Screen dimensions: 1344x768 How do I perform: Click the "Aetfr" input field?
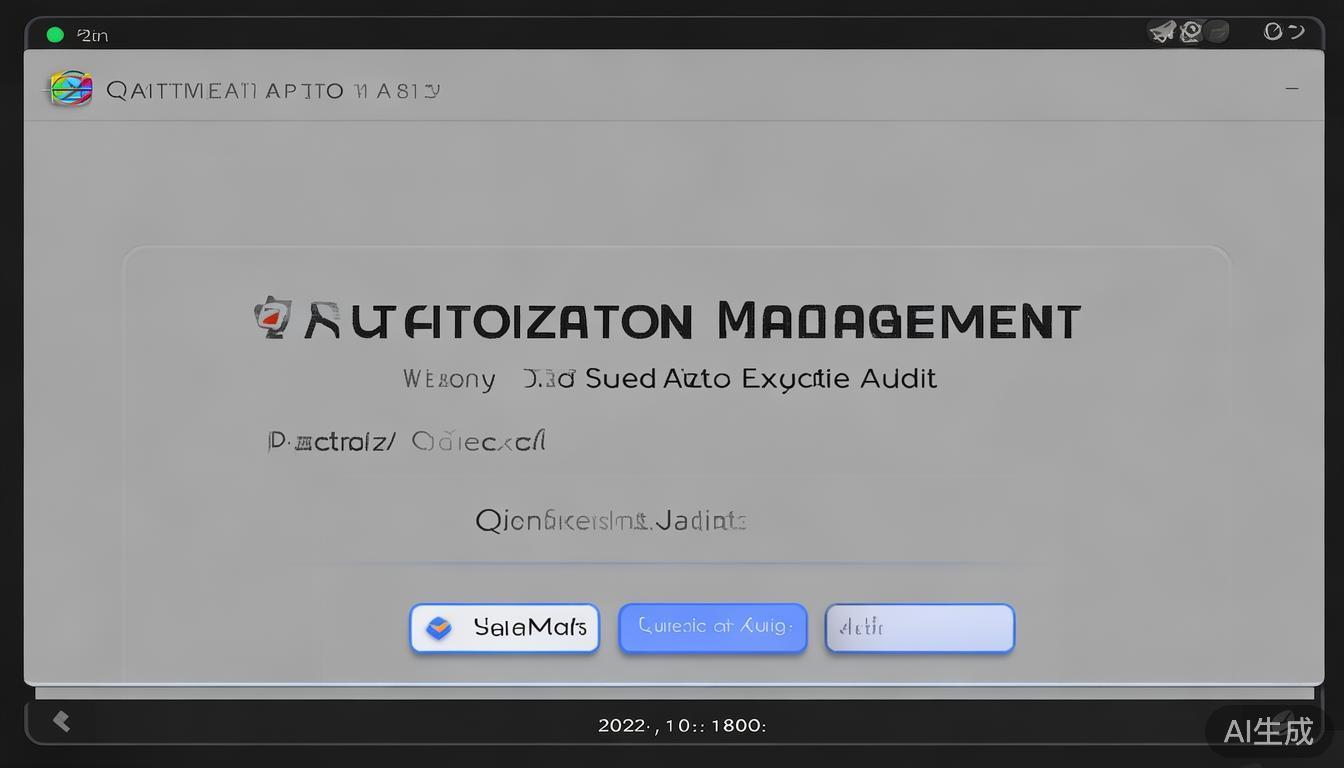pos(920,628)
